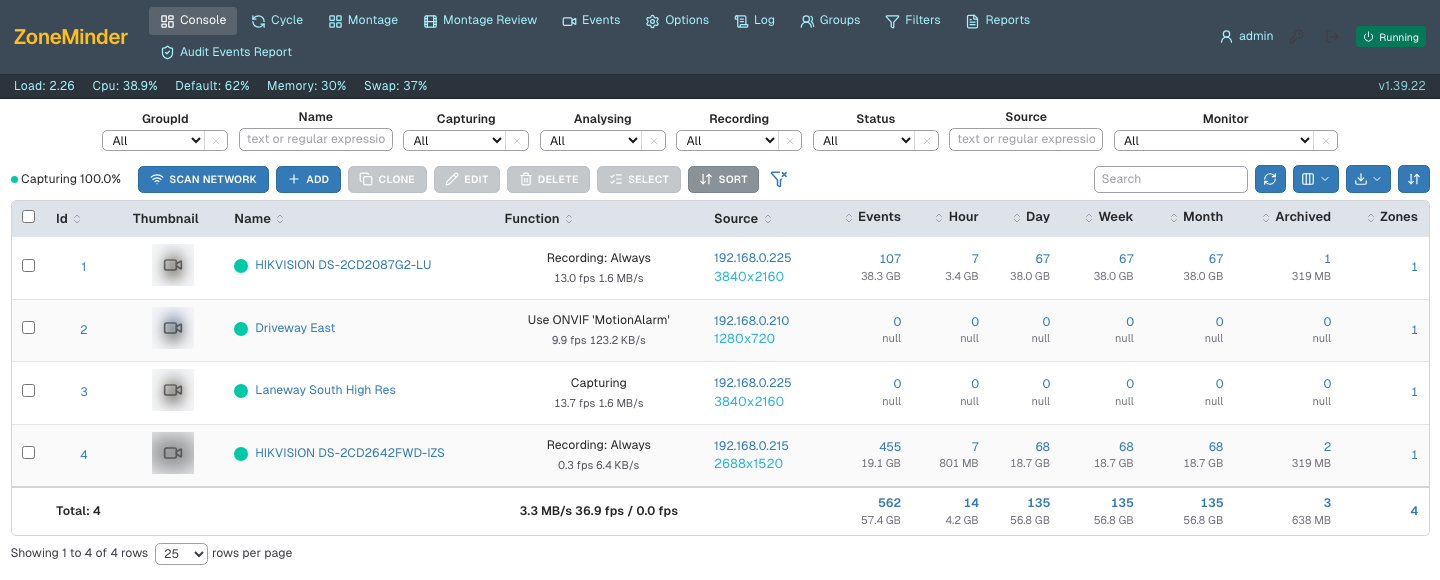Toggle the Running service state button
This screenshot has height=580, width=1440.
pyautogui.click(x=1391, y=37)
